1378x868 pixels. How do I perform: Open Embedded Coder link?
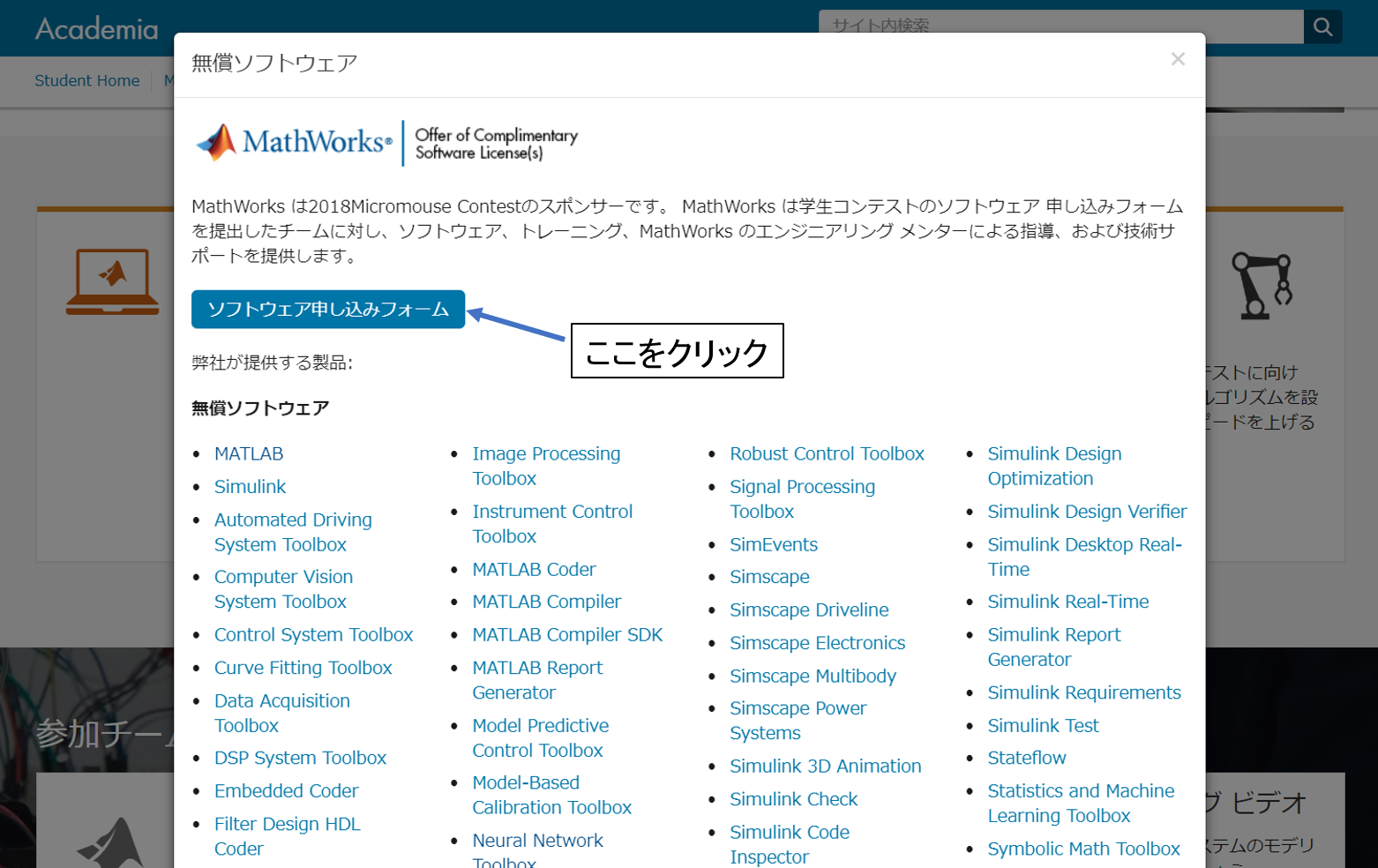287,791
